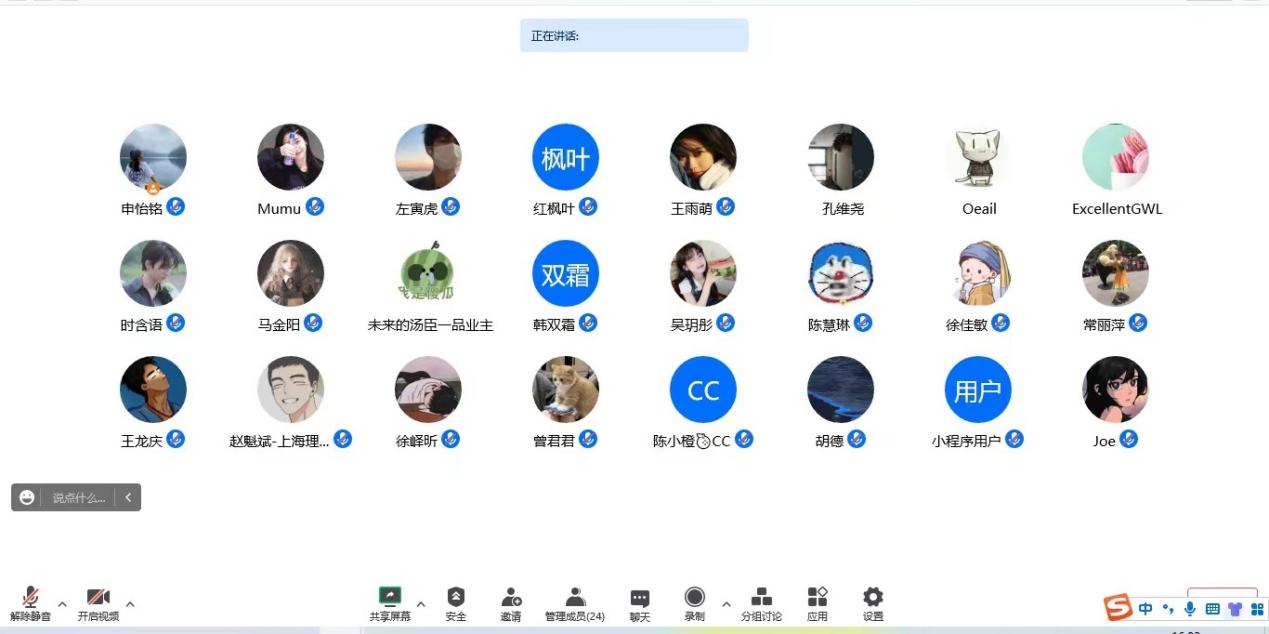This screenshot has width=1269, height=634.
Task: Toggle the Sogou input Chinese/English mode 中
Action: click(1145, 608)
